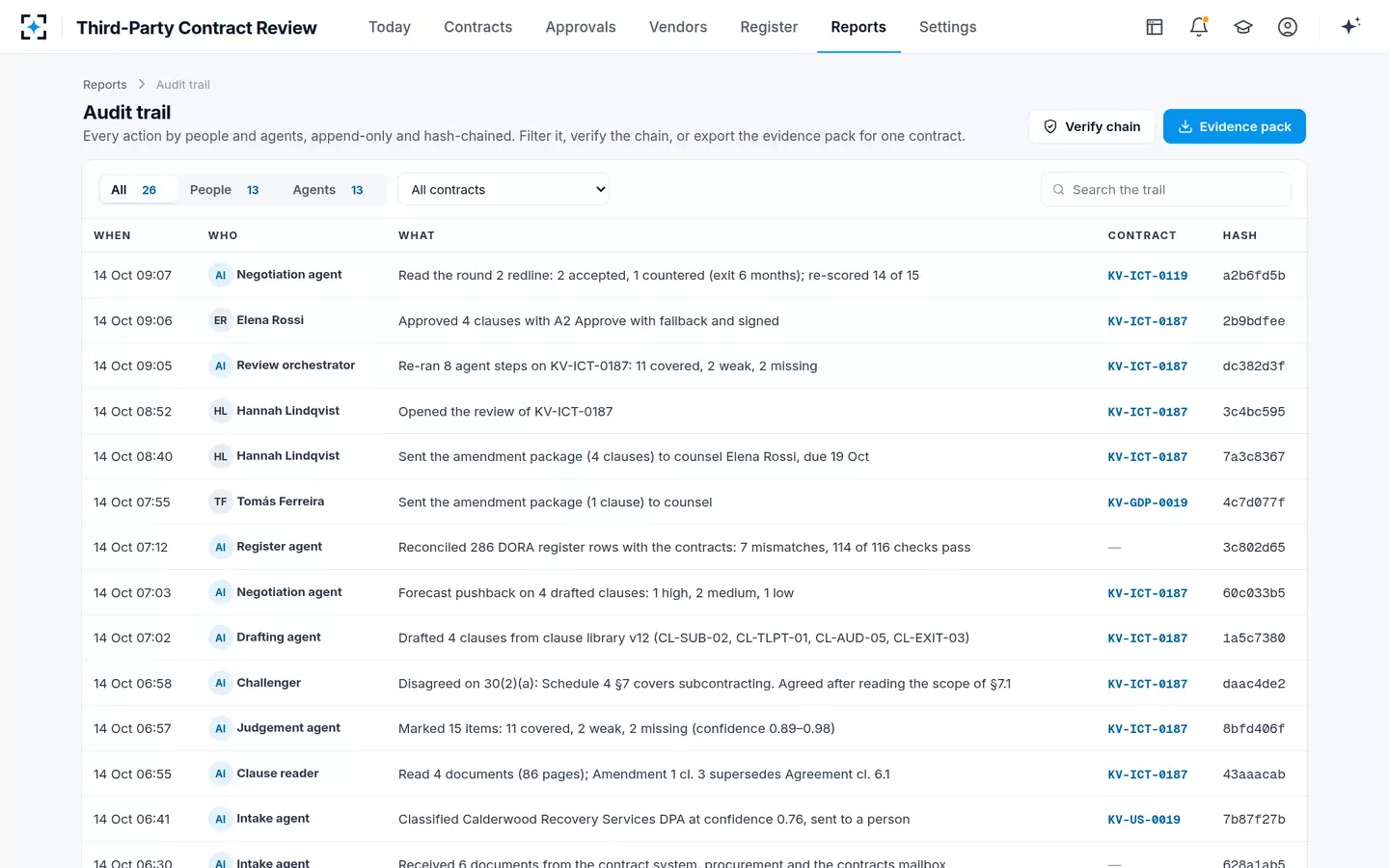Switch to the Contracts tab
Viewport: 1389px width, 868px height.
[x=478, y=27]
